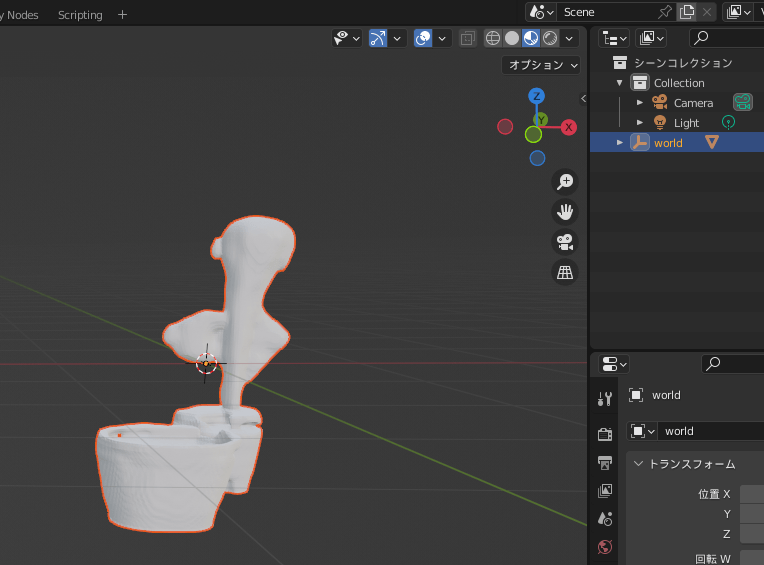Switch to solid viewport shading
This screenshot has width=764, height=565.
tap(512, 38)
